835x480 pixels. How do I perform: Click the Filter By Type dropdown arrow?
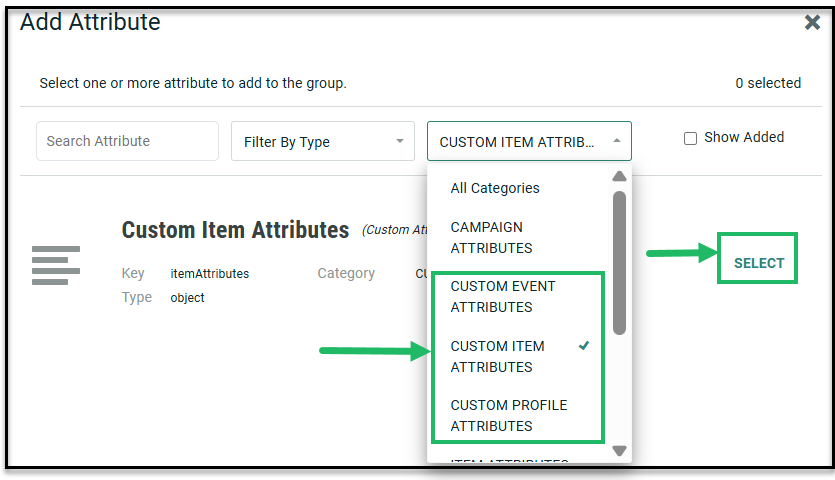400,141
